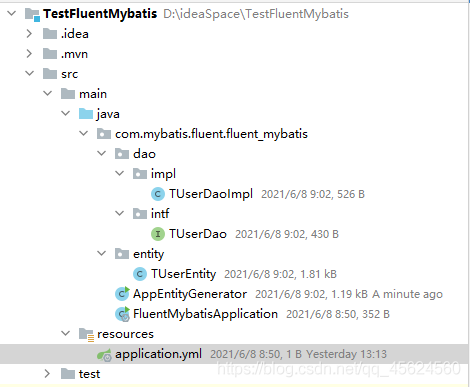Open the FluentMybatisApplication file

pos(205,314)
